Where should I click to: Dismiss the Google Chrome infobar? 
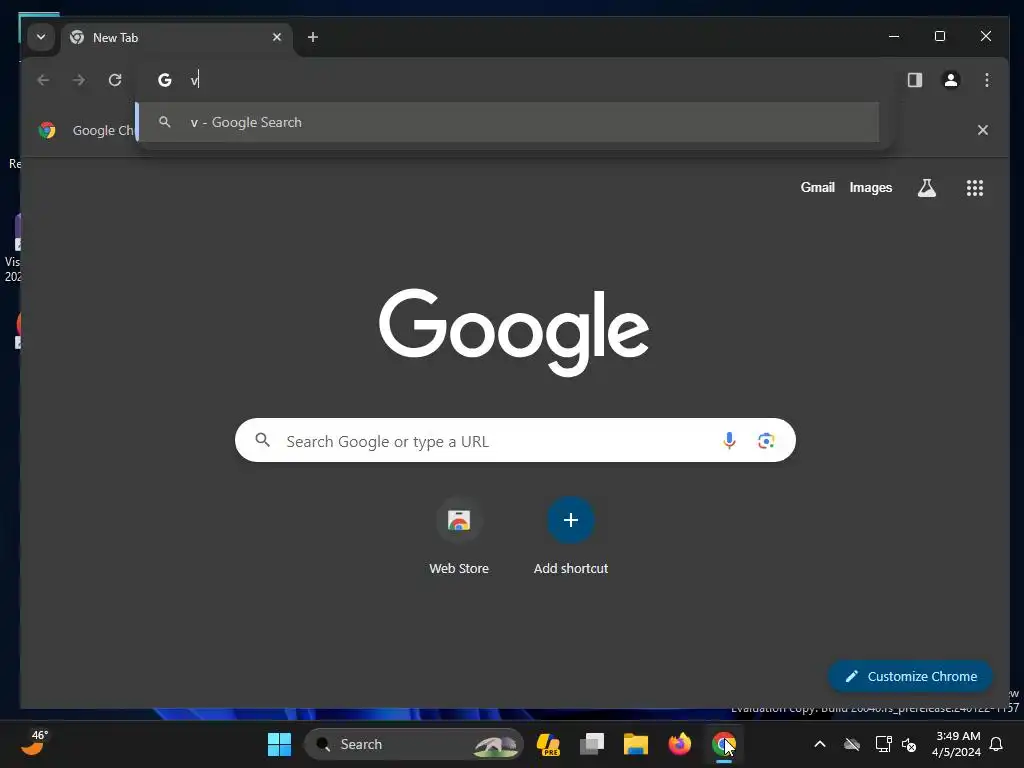[982, 130]
